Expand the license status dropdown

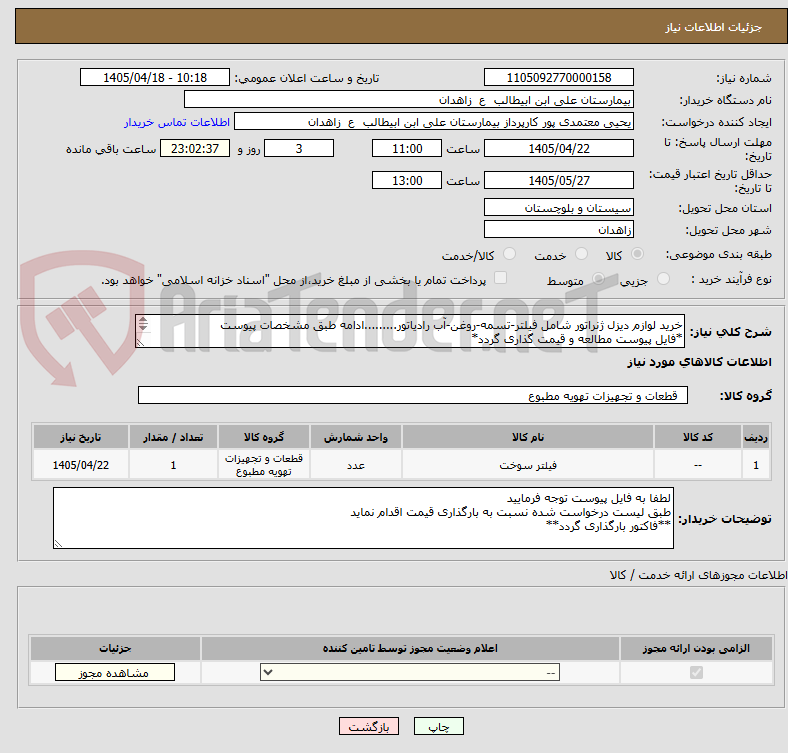(410, 673)
